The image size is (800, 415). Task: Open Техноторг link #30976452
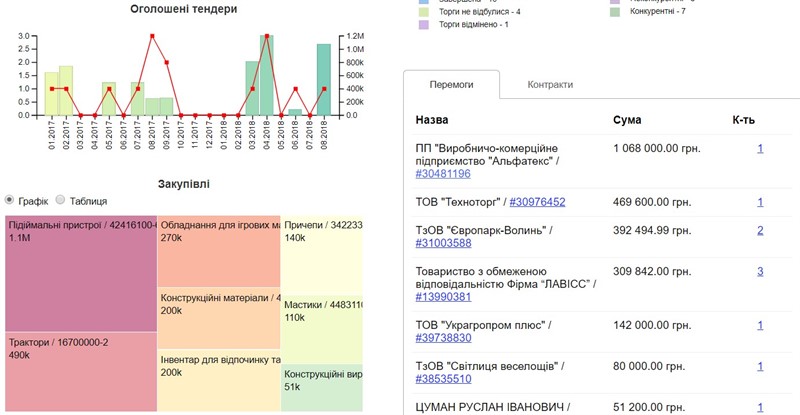(x=537, y=202)
